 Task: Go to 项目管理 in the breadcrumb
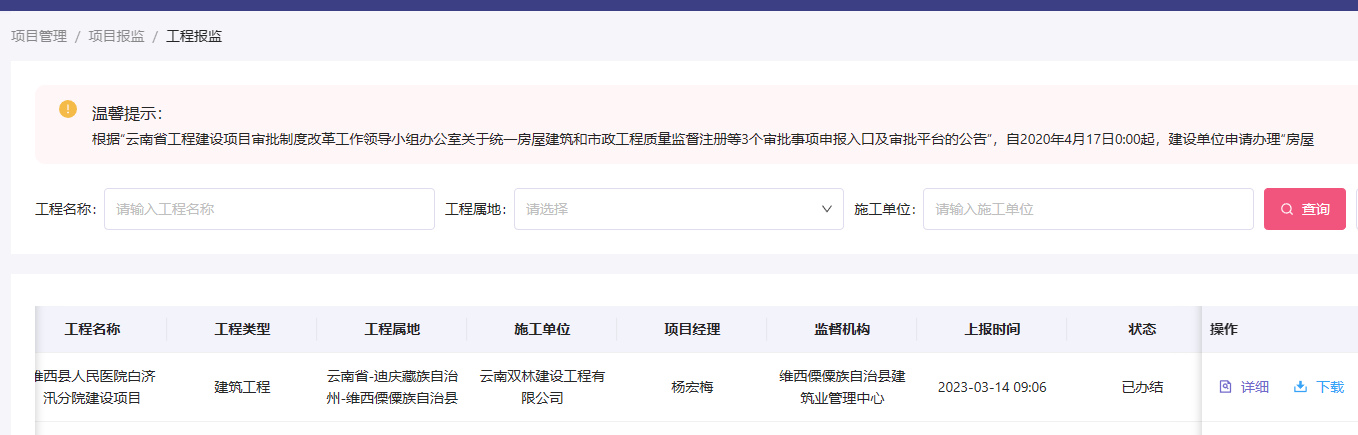[x=39, y=36]
